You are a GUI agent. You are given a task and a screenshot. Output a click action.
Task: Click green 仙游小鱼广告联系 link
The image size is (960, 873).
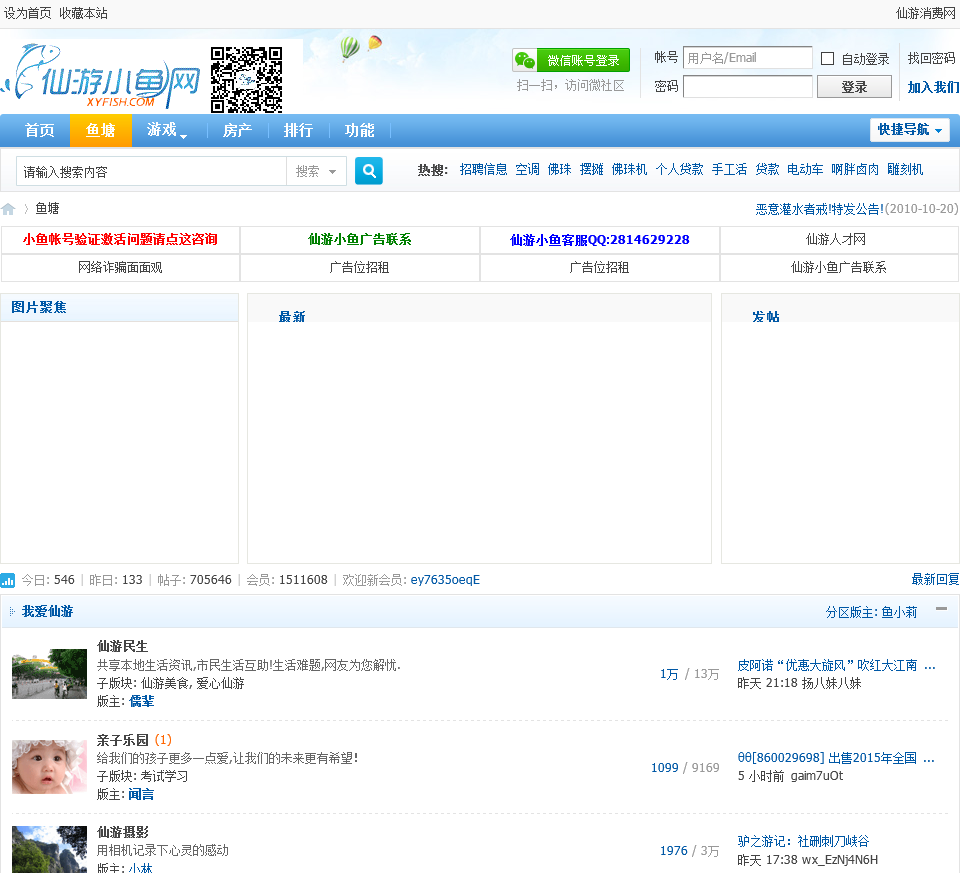pyautogui.click(x=359, y=239)
